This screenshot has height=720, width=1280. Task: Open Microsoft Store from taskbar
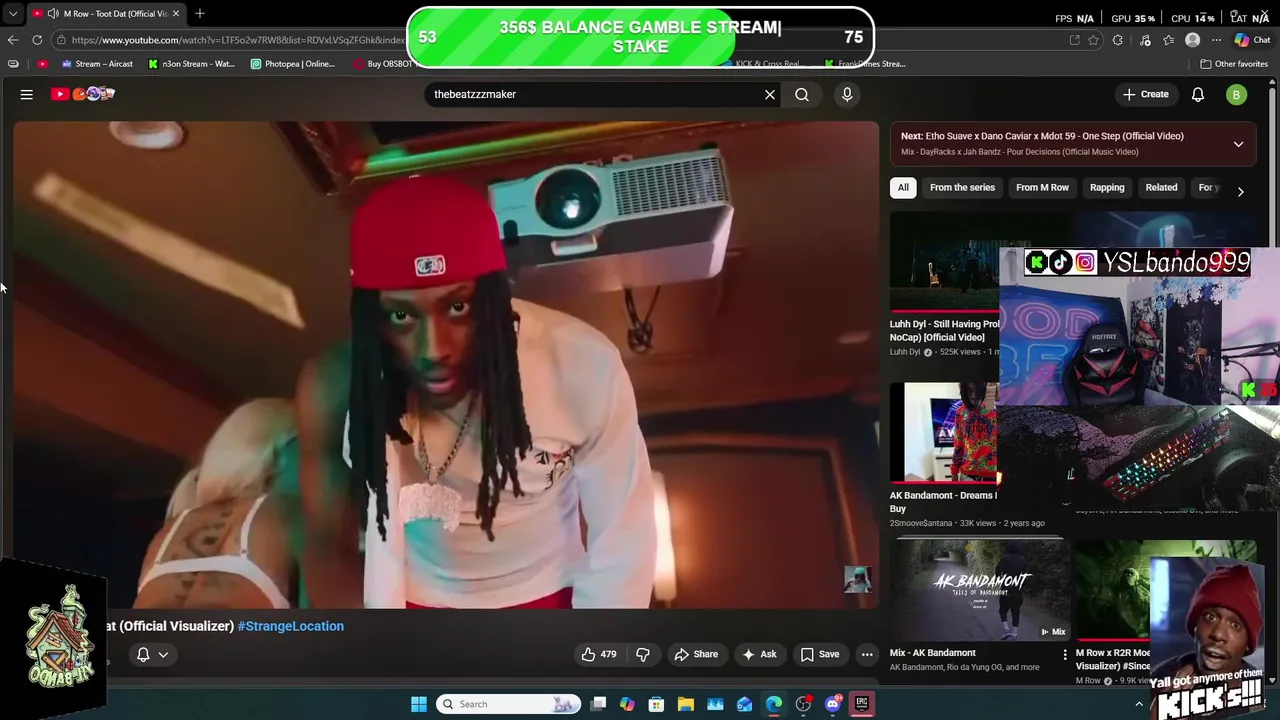(657, 704)
